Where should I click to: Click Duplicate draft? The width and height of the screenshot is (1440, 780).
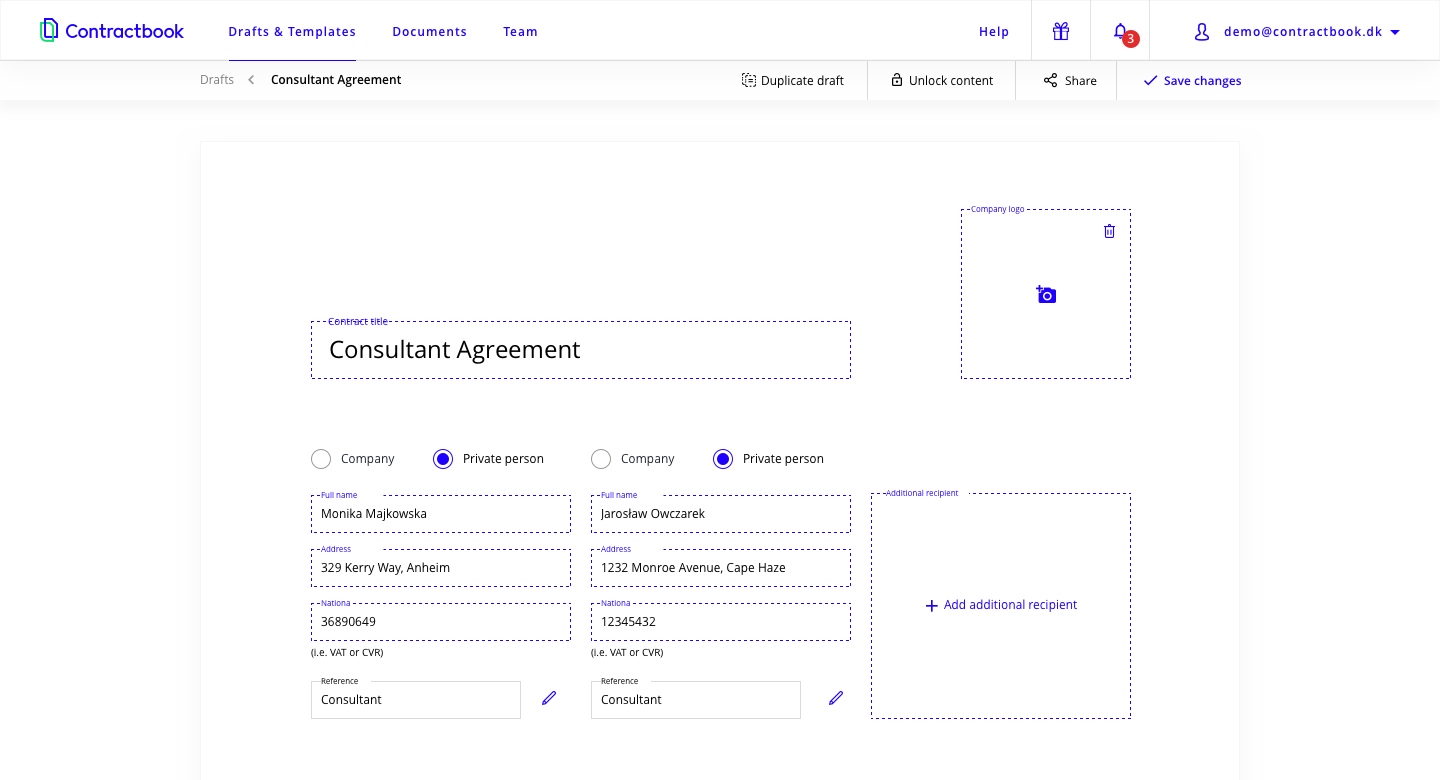(793, 81)
